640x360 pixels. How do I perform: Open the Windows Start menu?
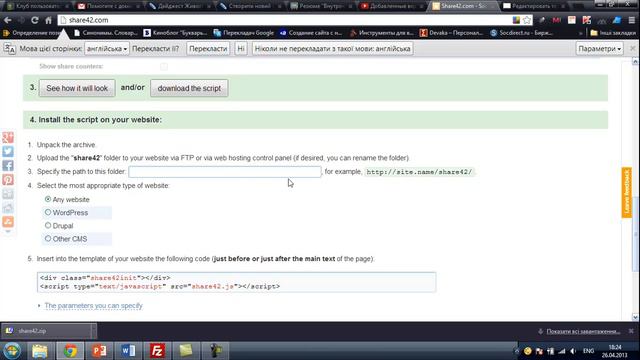[12, 351]
